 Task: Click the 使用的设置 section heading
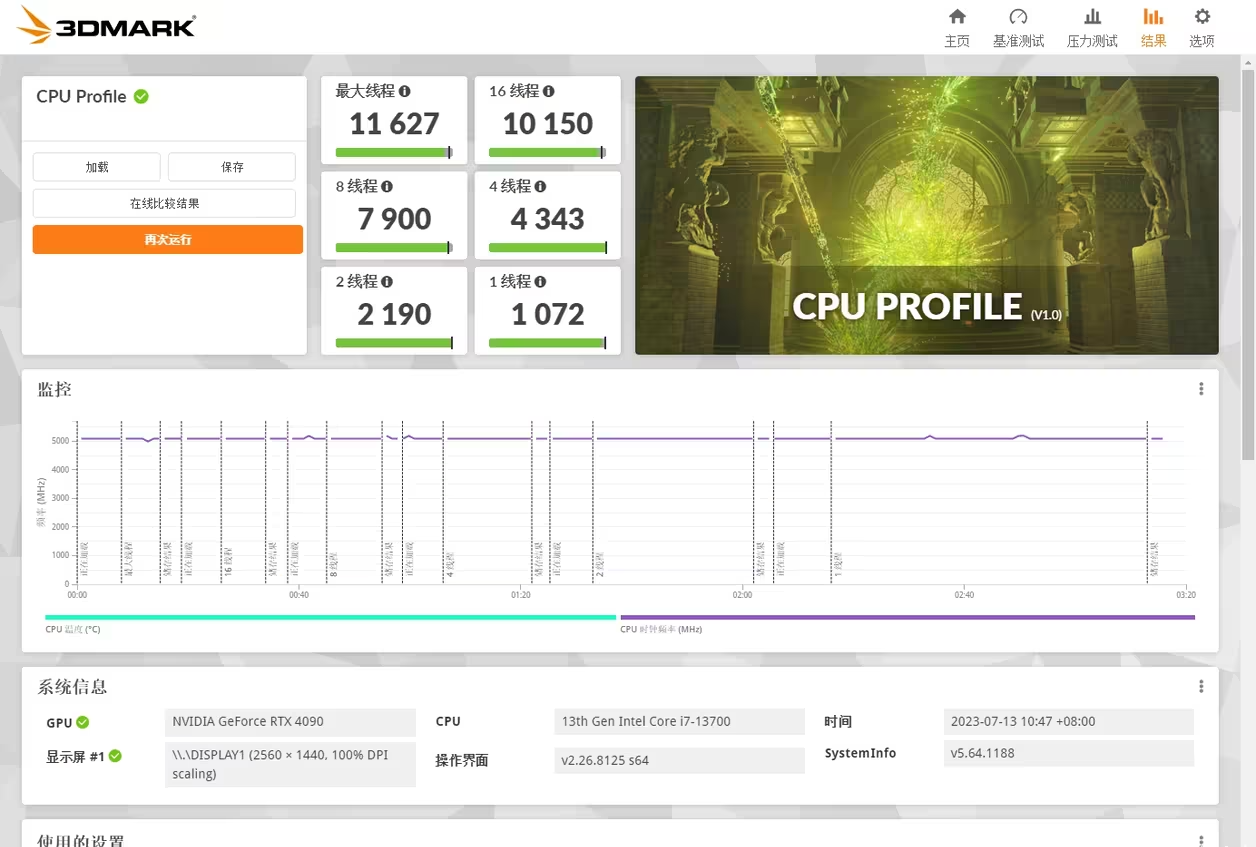80,840
